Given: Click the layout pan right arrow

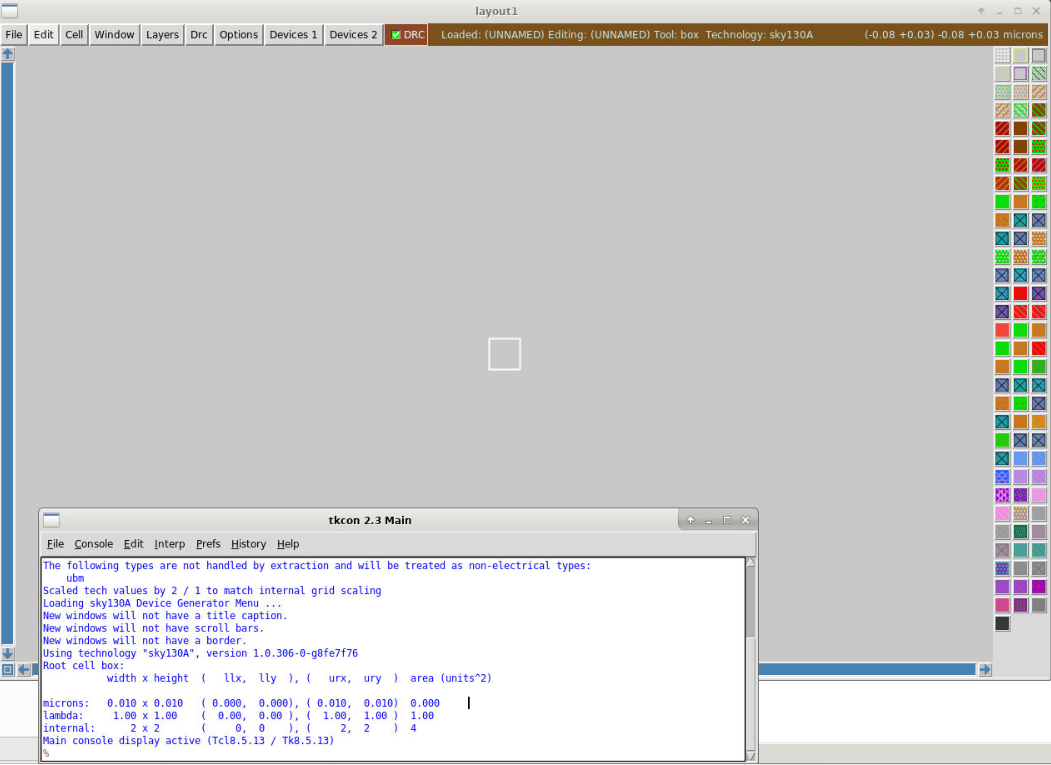Looking at the screenshot, I should click(x=985, y=669).
